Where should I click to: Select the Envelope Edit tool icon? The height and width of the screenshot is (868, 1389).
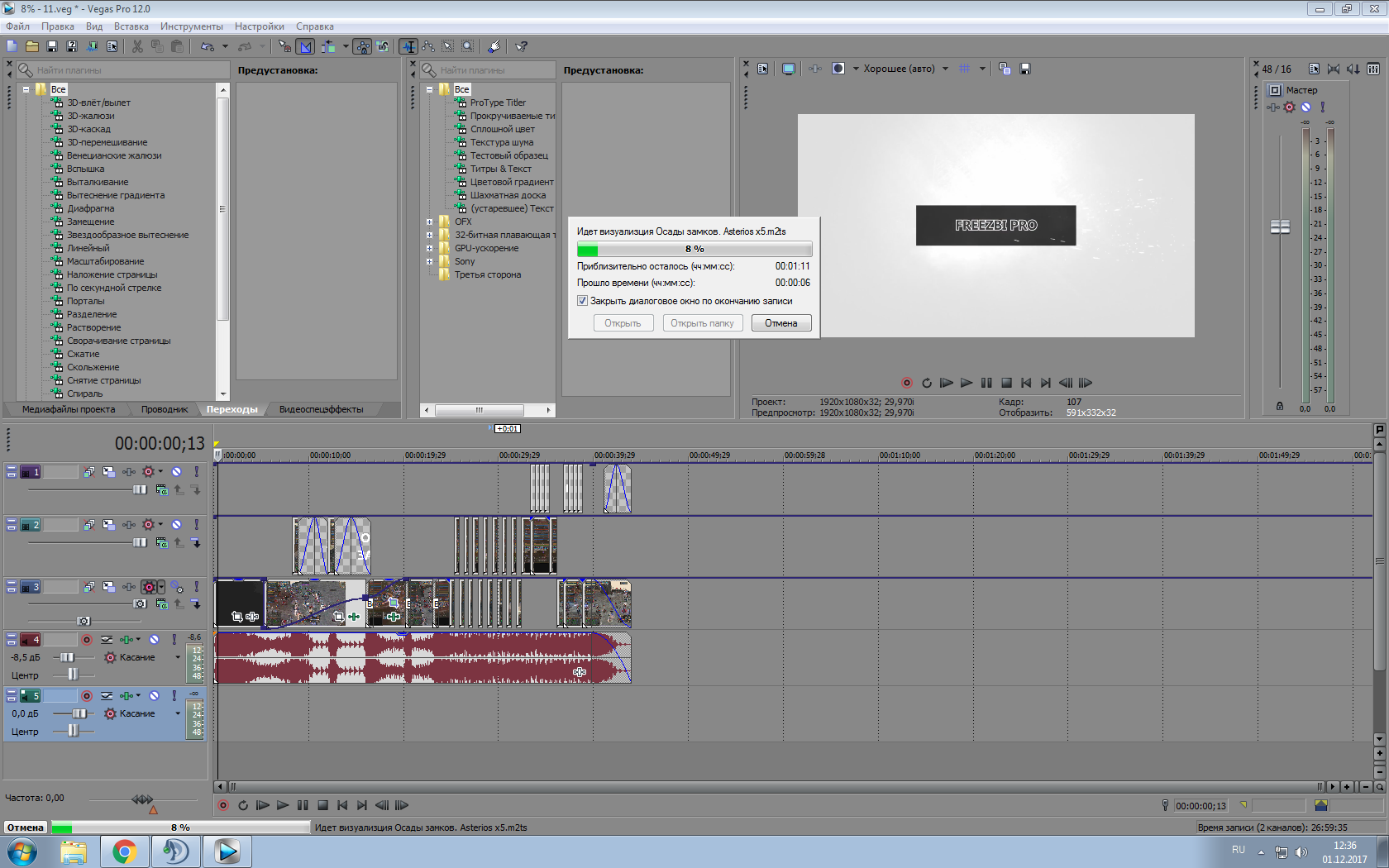point(428,46)
